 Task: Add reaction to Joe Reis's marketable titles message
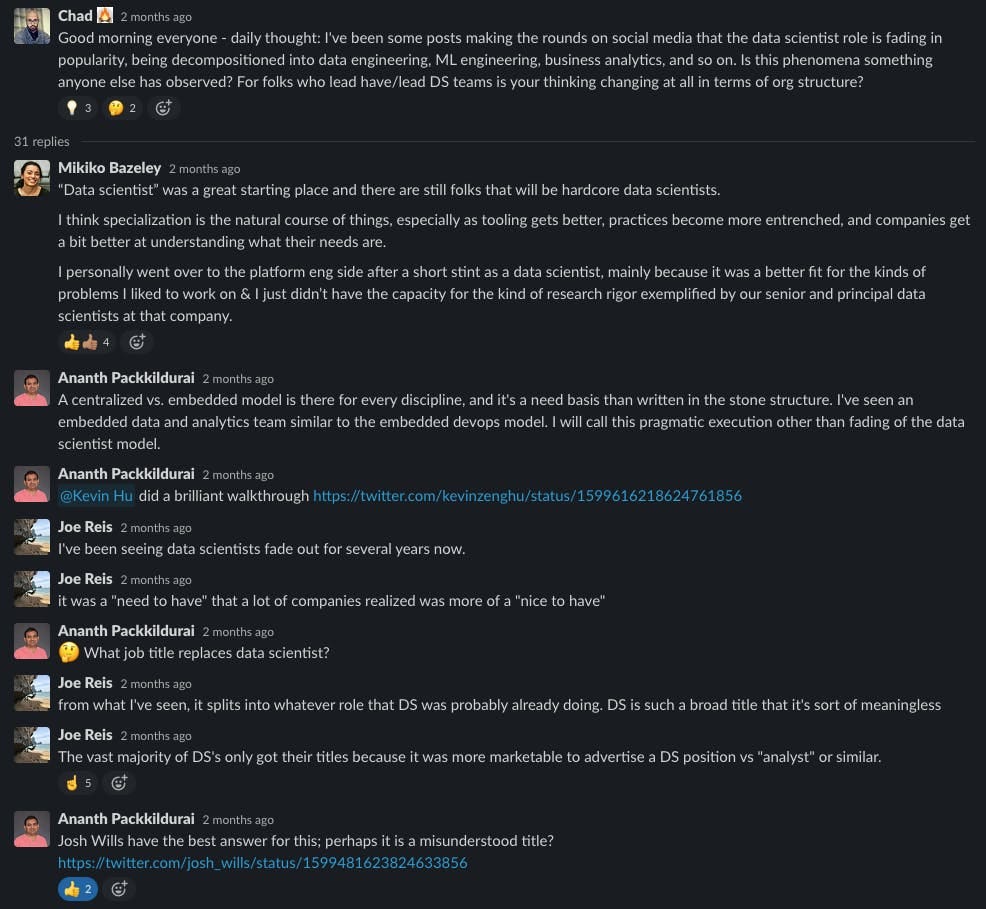coord(119,783)
